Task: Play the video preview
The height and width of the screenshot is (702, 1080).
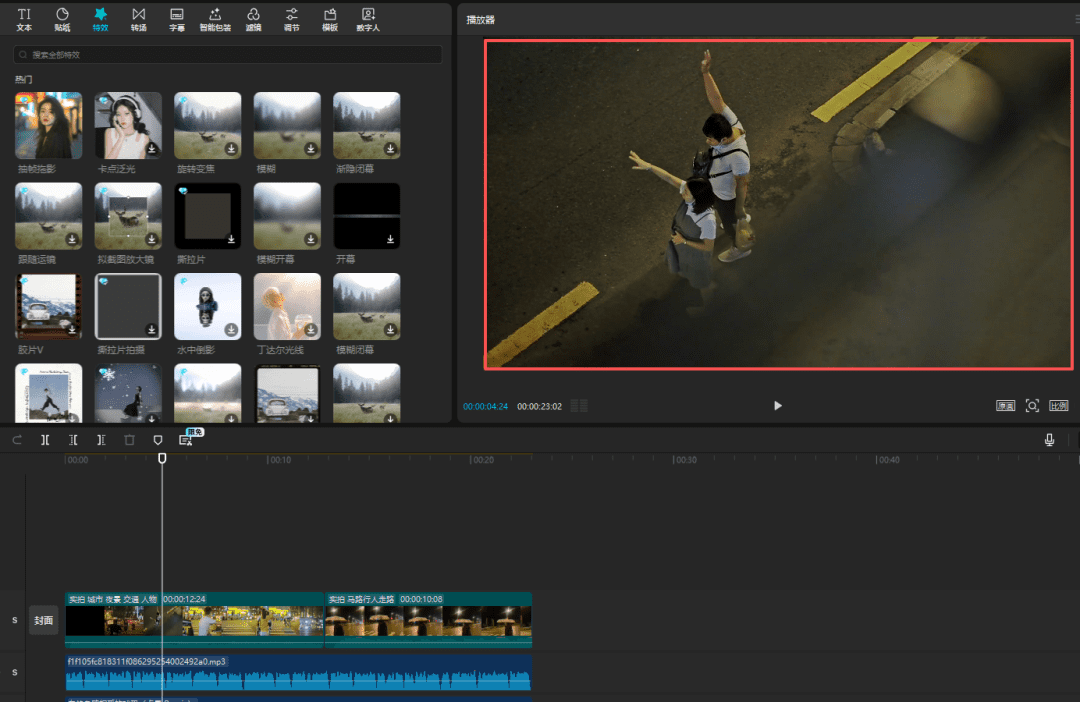Action: [x=777, y=405]
